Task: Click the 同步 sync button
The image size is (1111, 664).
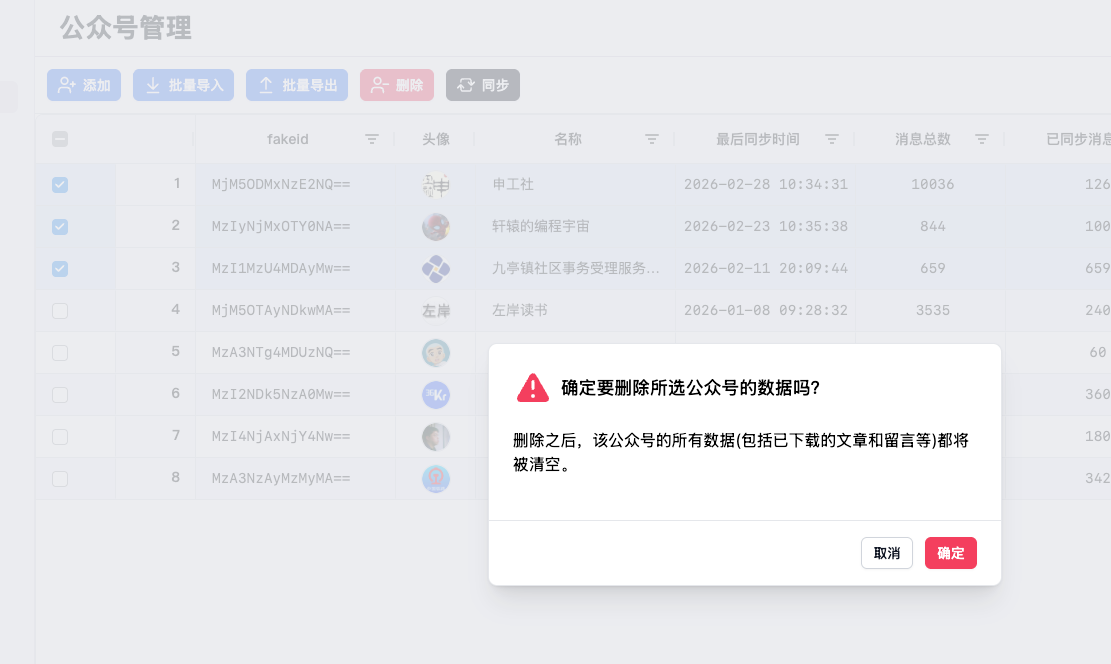Action: coord(482,85)
